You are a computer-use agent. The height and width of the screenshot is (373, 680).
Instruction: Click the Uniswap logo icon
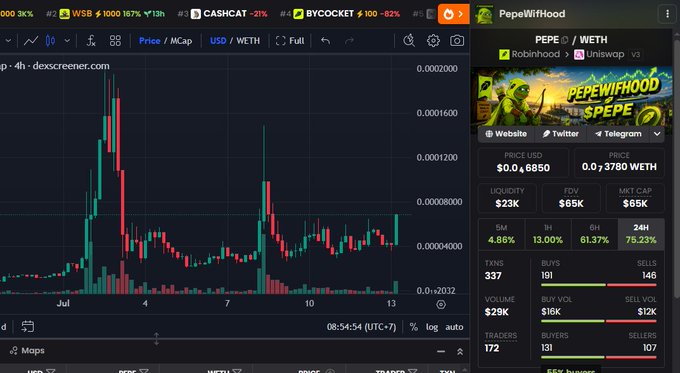point(579,54)
